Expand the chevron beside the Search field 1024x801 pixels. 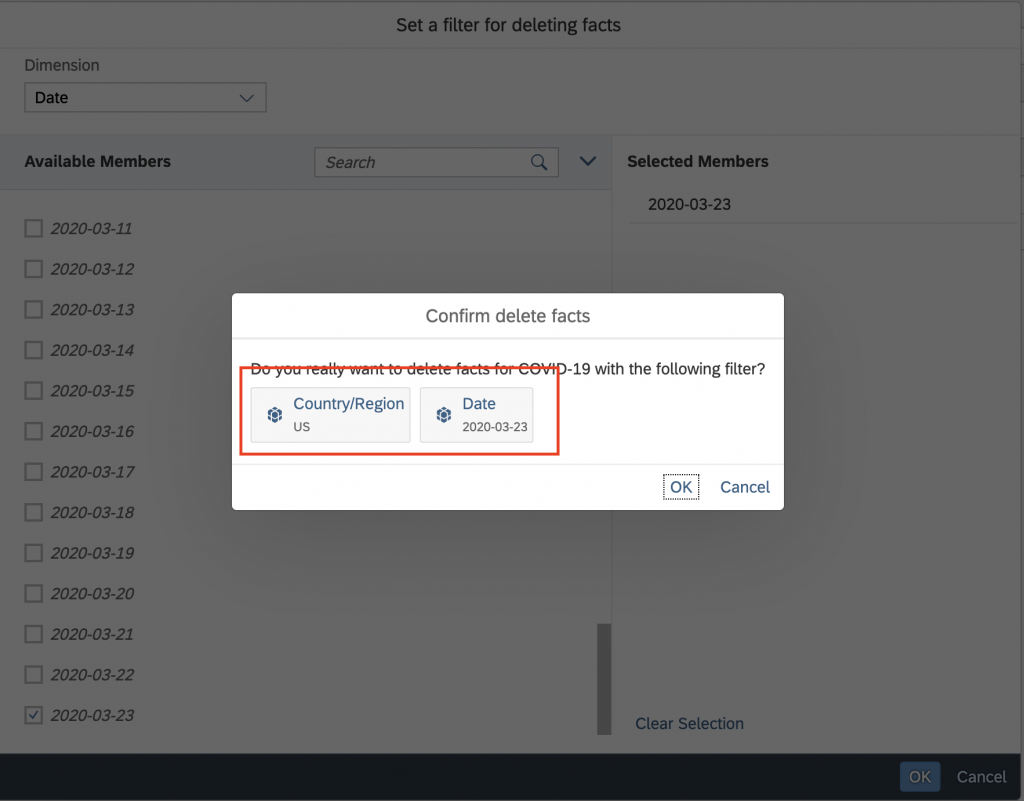click(588, 161)
